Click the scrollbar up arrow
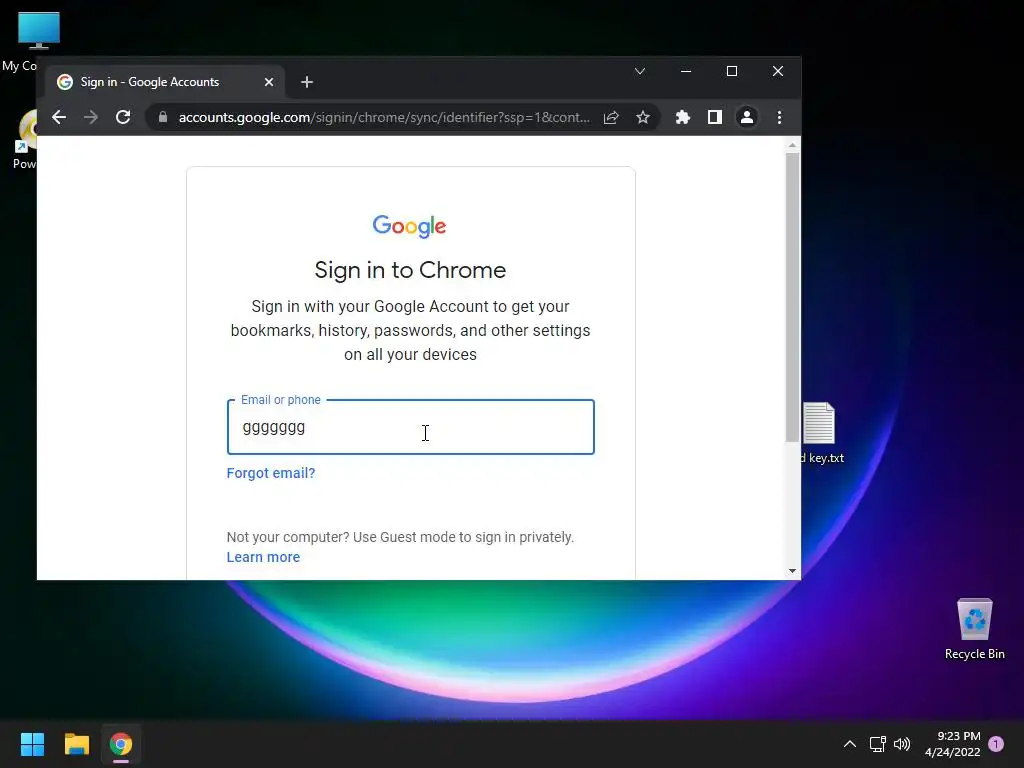The height and width of the screenshot is (768, 1024). coord(792,145)
